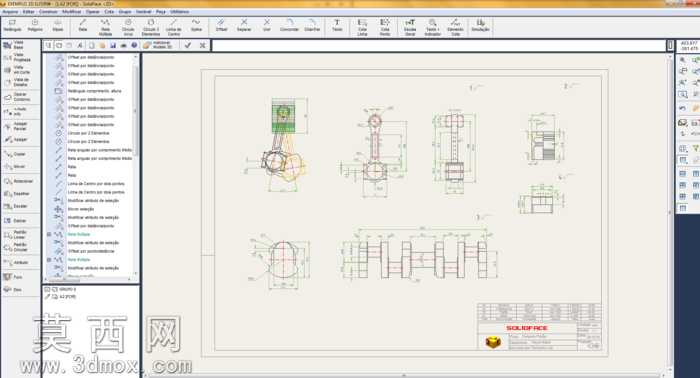
Task: Open the Simulação tool
Action: [480, 25]
